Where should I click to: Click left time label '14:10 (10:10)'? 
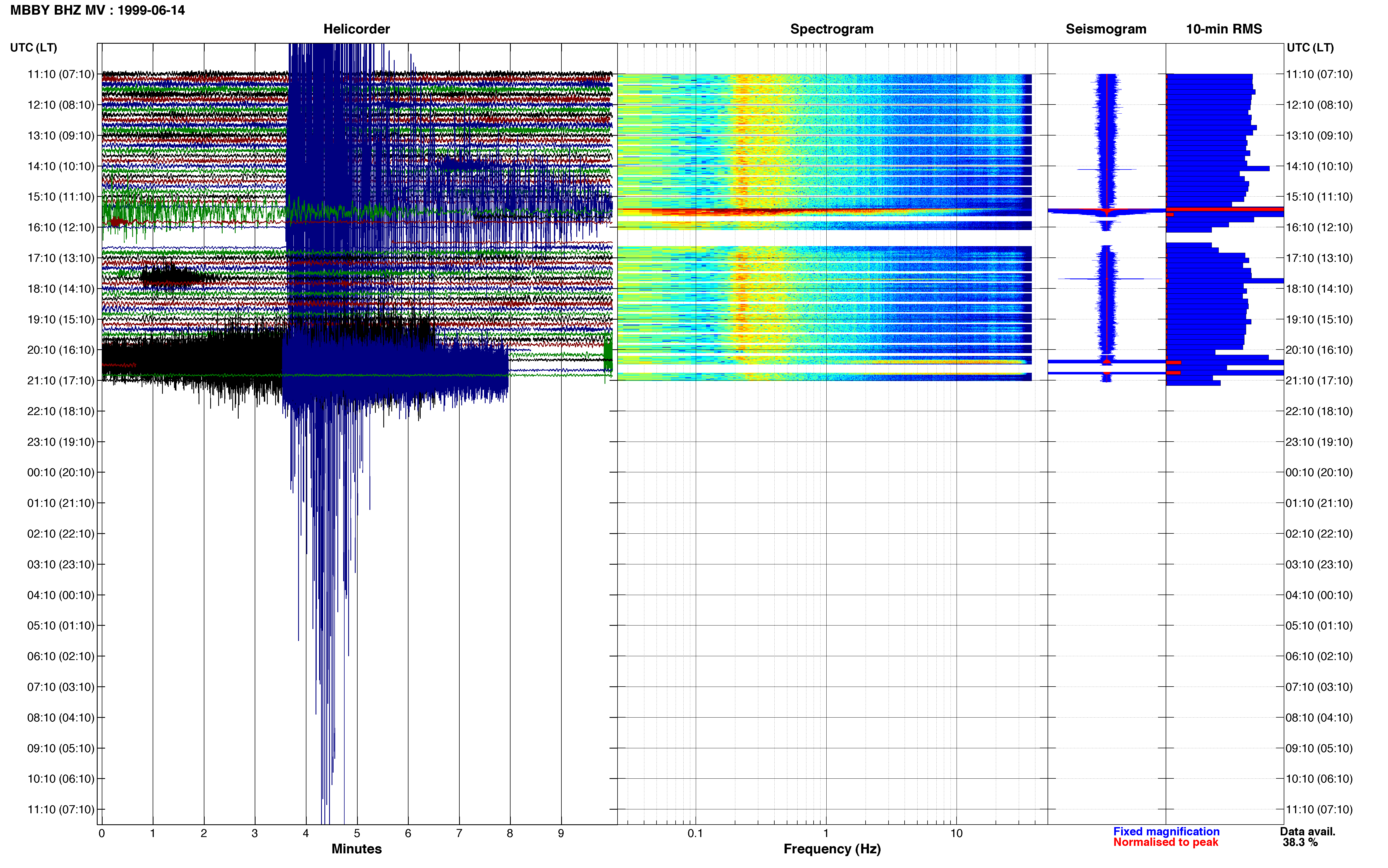click(x=61, y=166)
